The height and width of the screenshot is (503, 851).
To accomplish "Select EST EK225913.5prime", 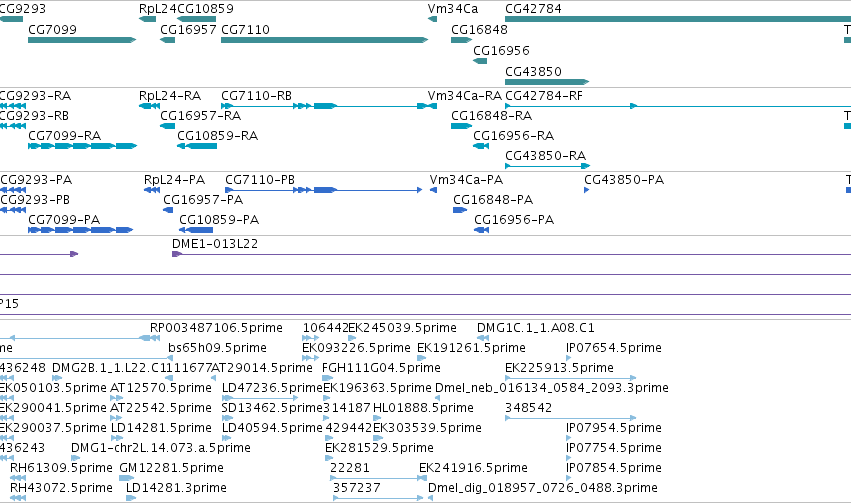I will [559, 368].
